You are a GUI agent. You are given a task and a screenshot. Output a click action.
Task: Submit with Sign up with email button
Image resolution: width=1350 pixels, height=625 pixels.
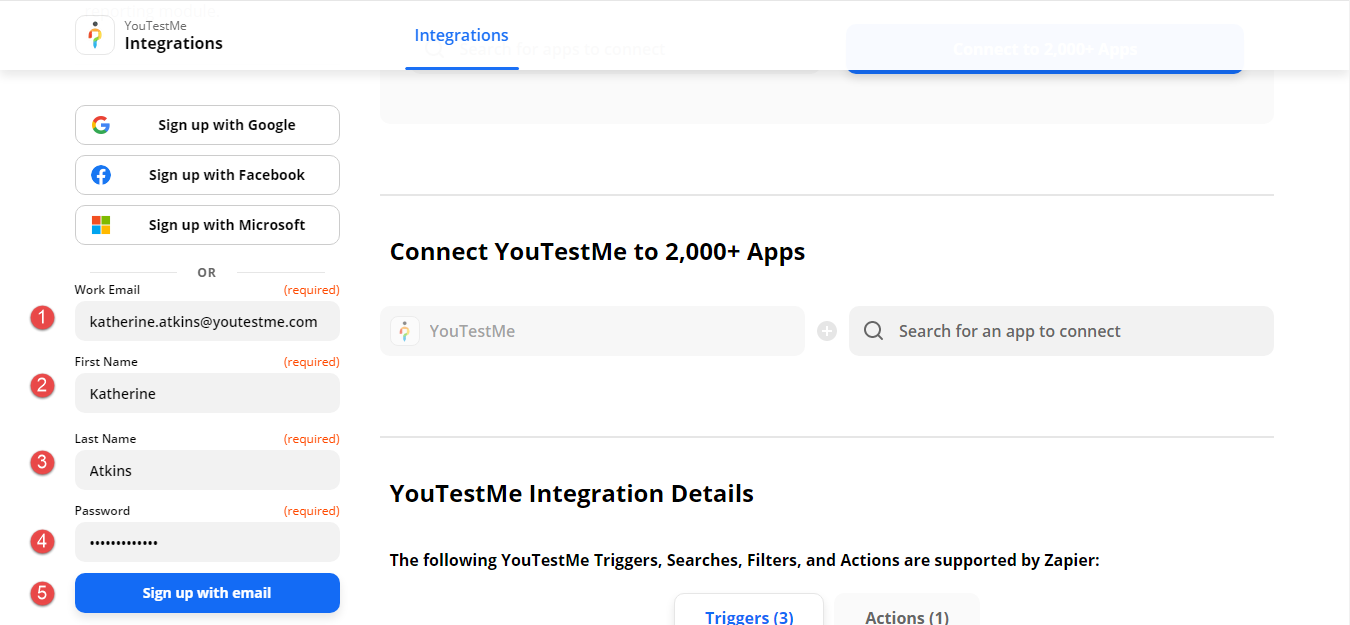click(x=207, y=593)
